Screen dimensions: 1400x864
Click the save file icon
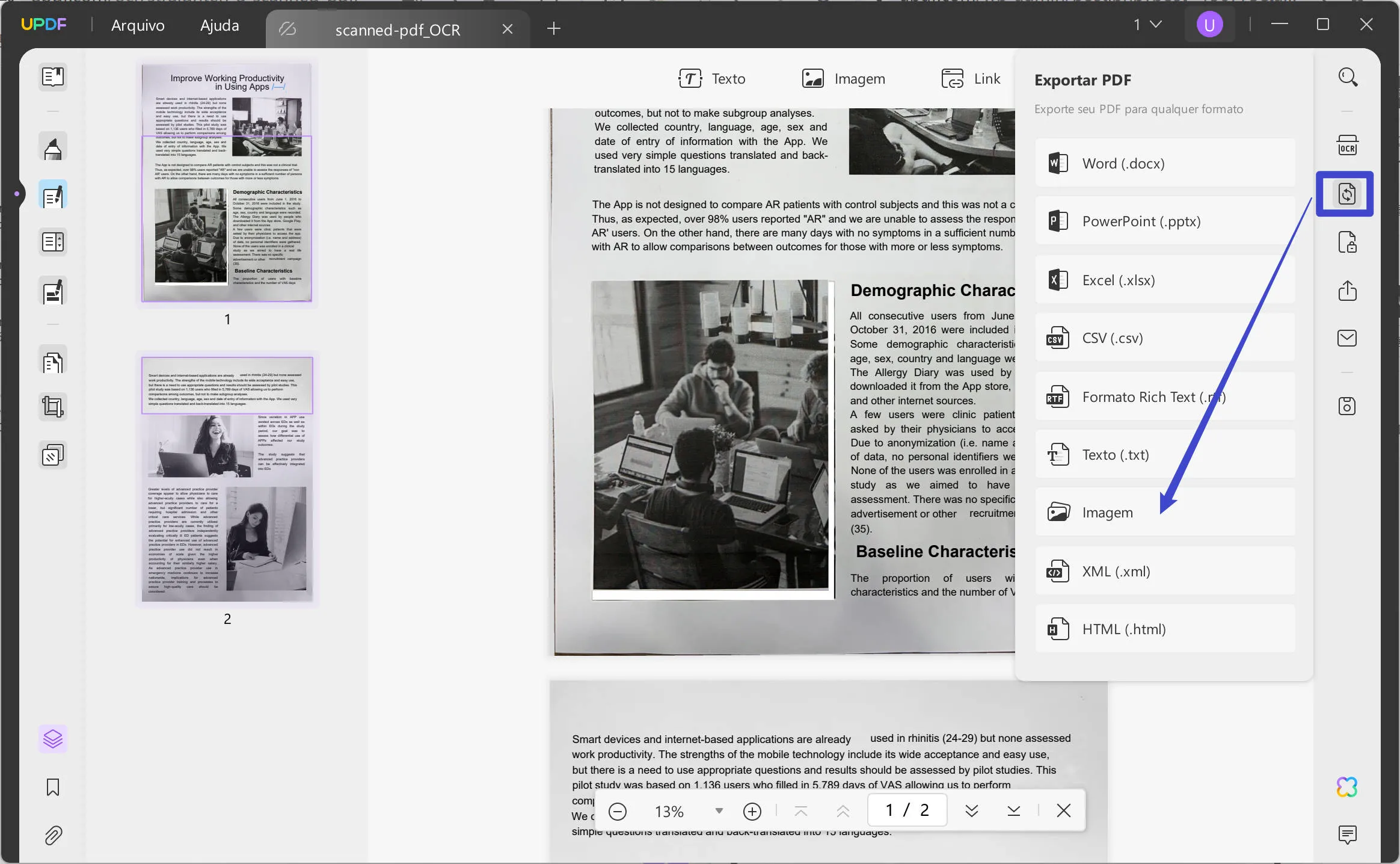(x=1347, y=406)
